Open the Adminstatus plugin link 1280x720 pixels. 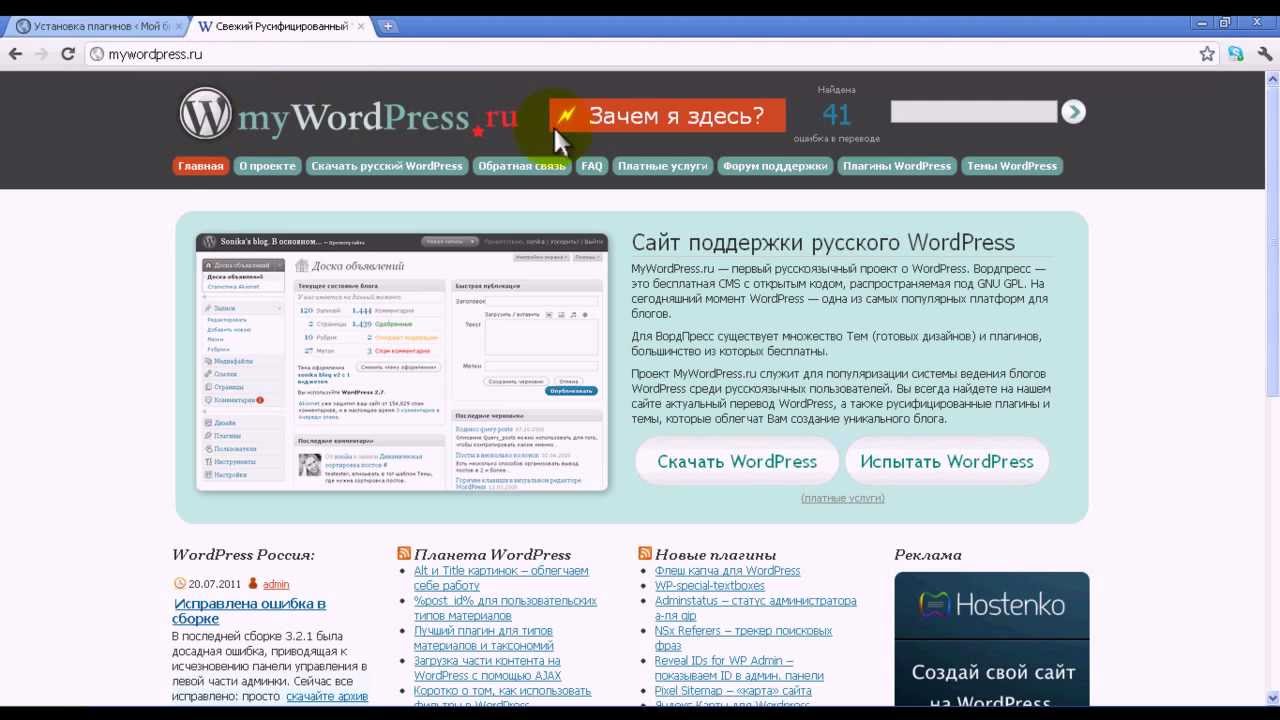pos(756,608)
